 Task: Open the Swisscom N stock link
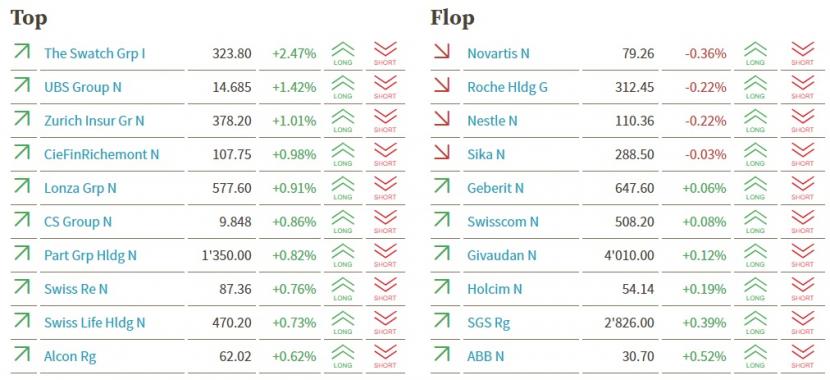pos(503,221)
